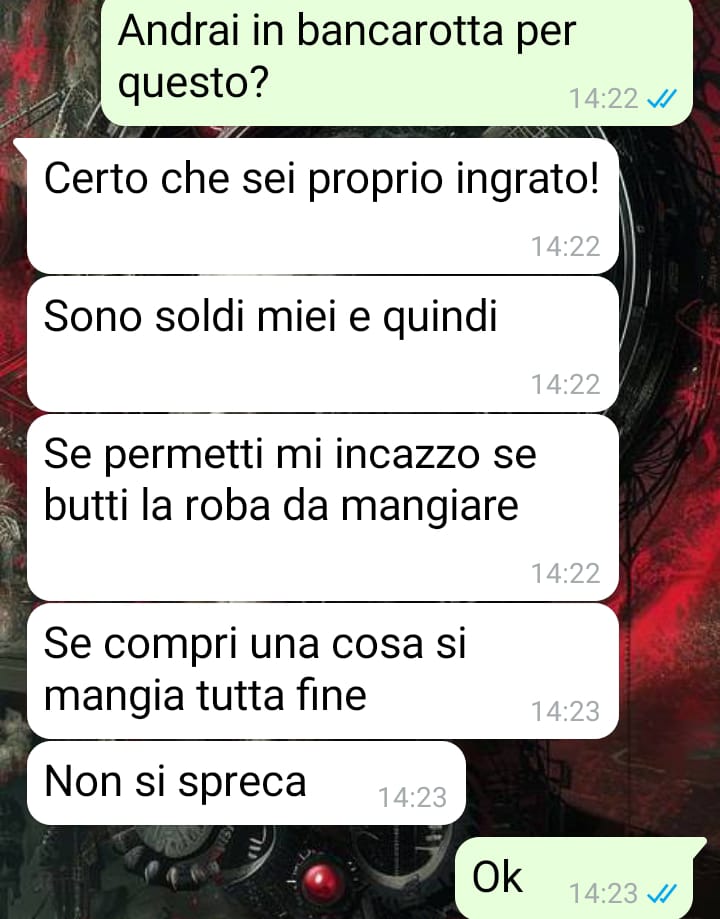The image size is (720, 919).
Task: Tap the sent 'Ok' message bubble
Action: [575, 878]
